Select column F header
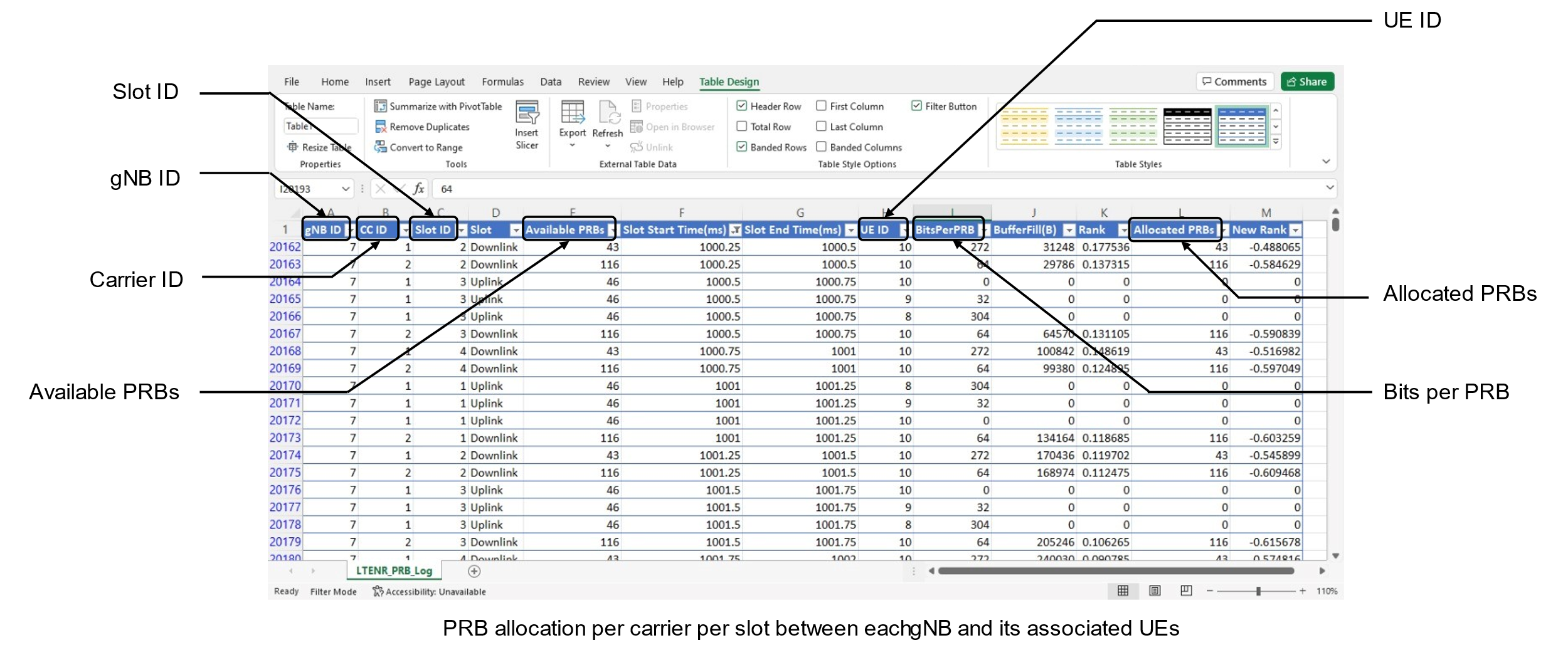The image size is (1568, 655). 681,212
